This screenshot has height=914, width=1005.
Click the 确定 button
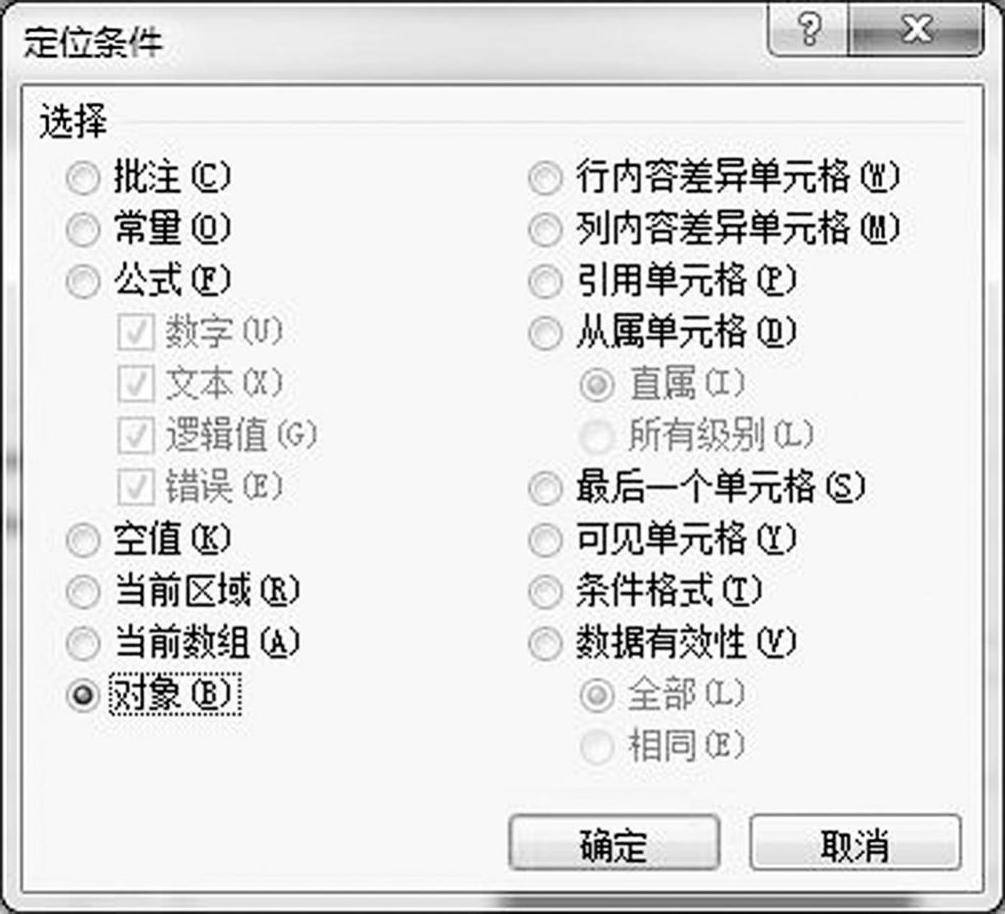(613, 845)
